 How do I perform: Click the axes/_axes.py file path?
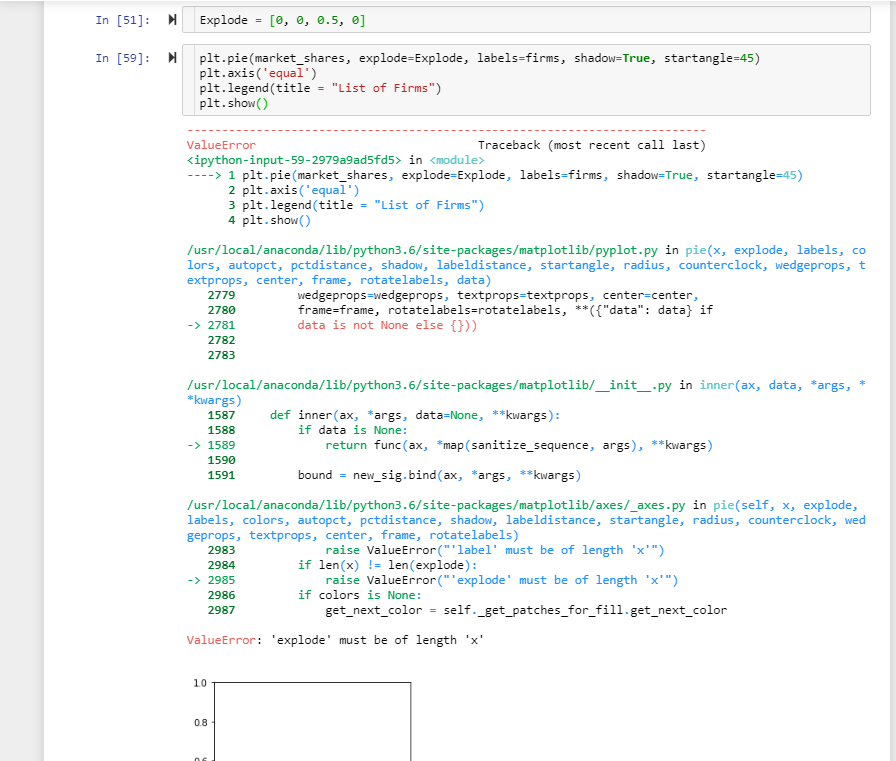(x=434, y=505)
